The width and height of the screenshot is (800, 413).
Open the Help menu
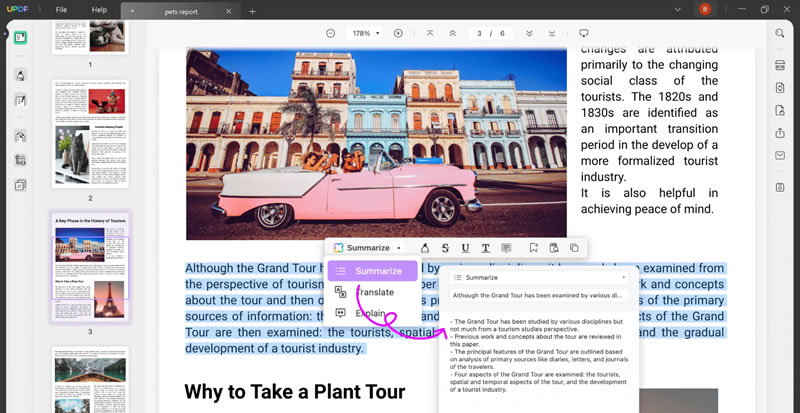99,10
